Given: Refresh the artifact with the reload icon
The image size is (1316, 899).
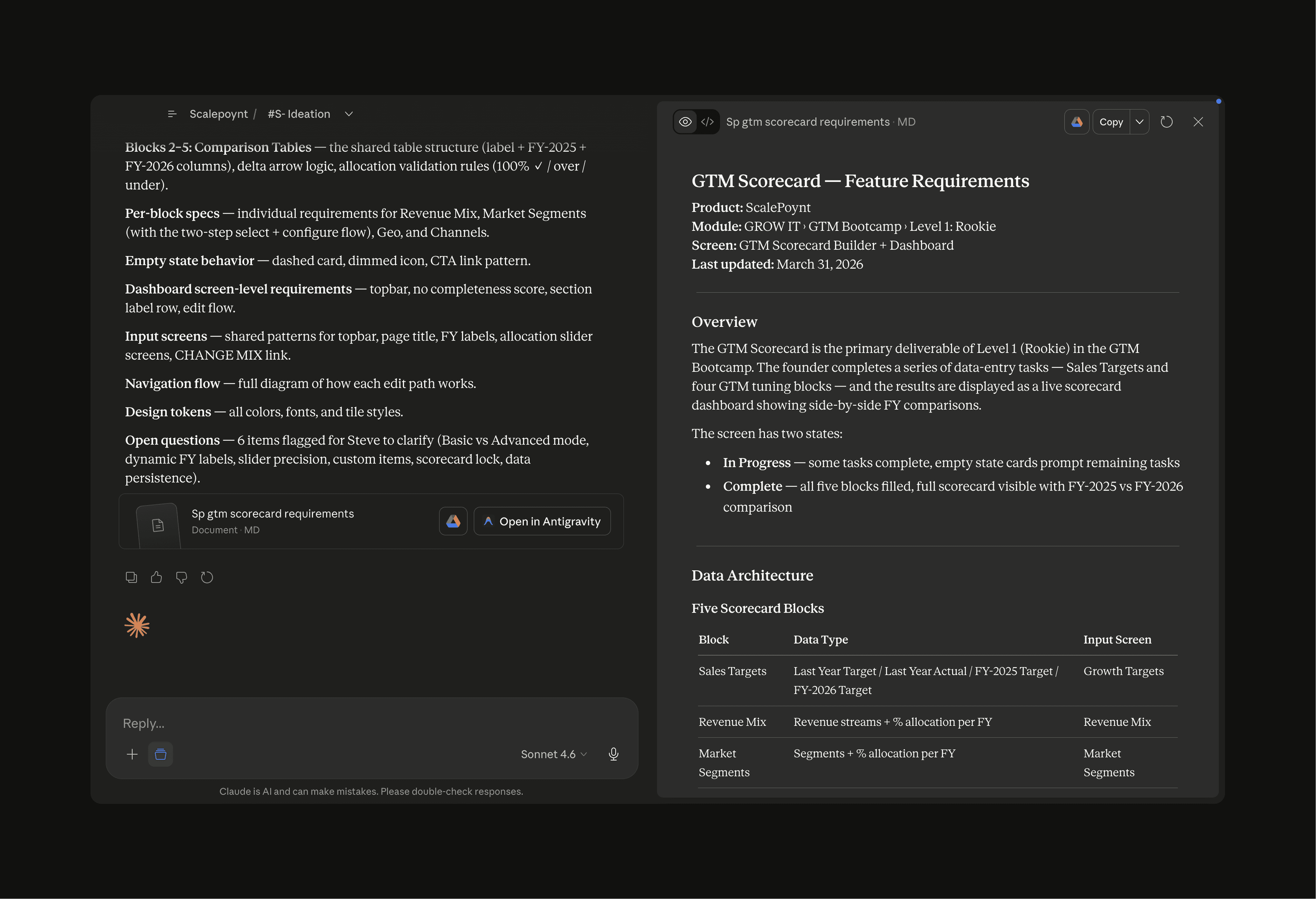Looking at the screenshot, I should (x=1167, y=122).
